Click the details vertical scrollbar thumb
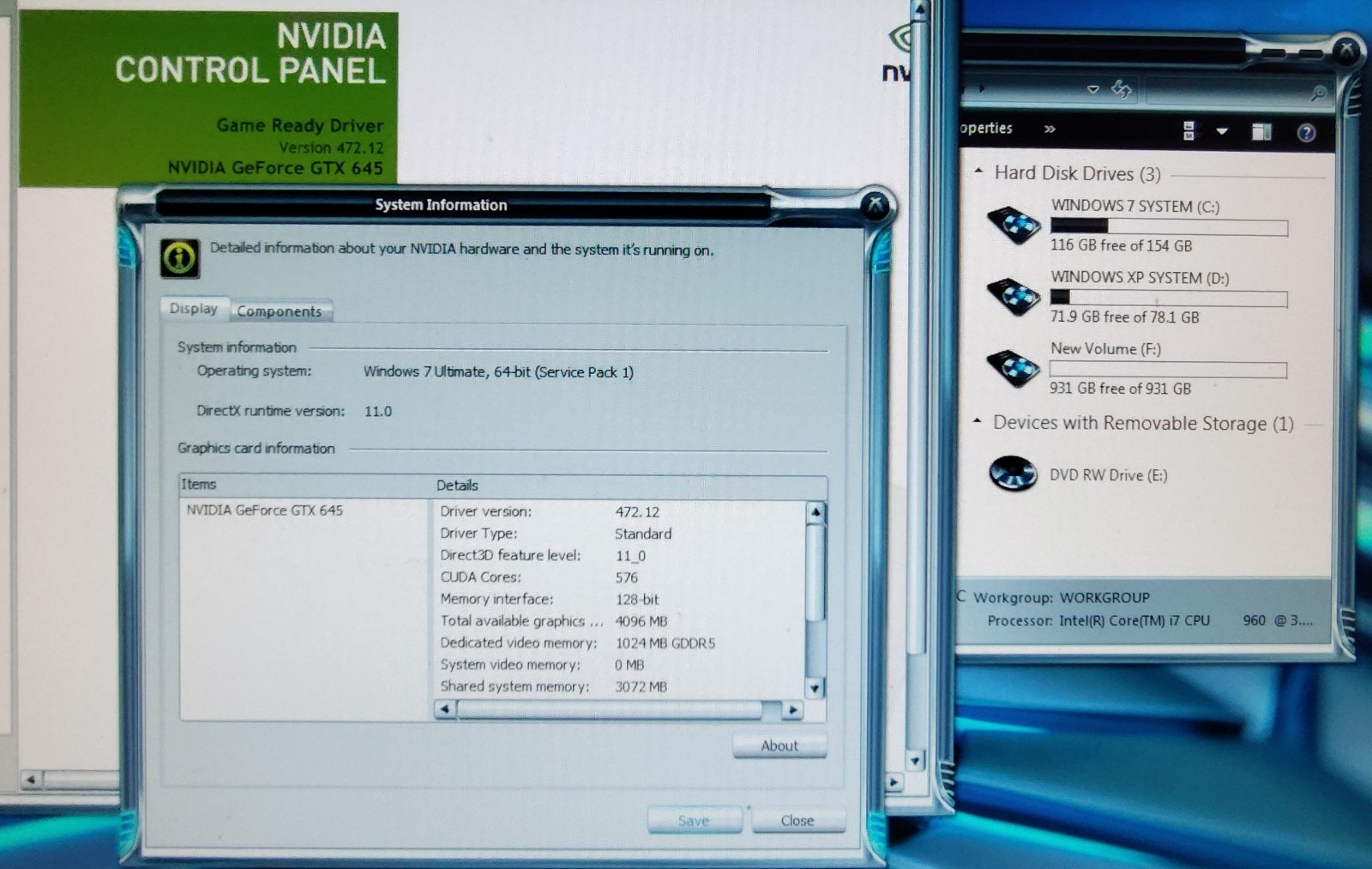 815,571
